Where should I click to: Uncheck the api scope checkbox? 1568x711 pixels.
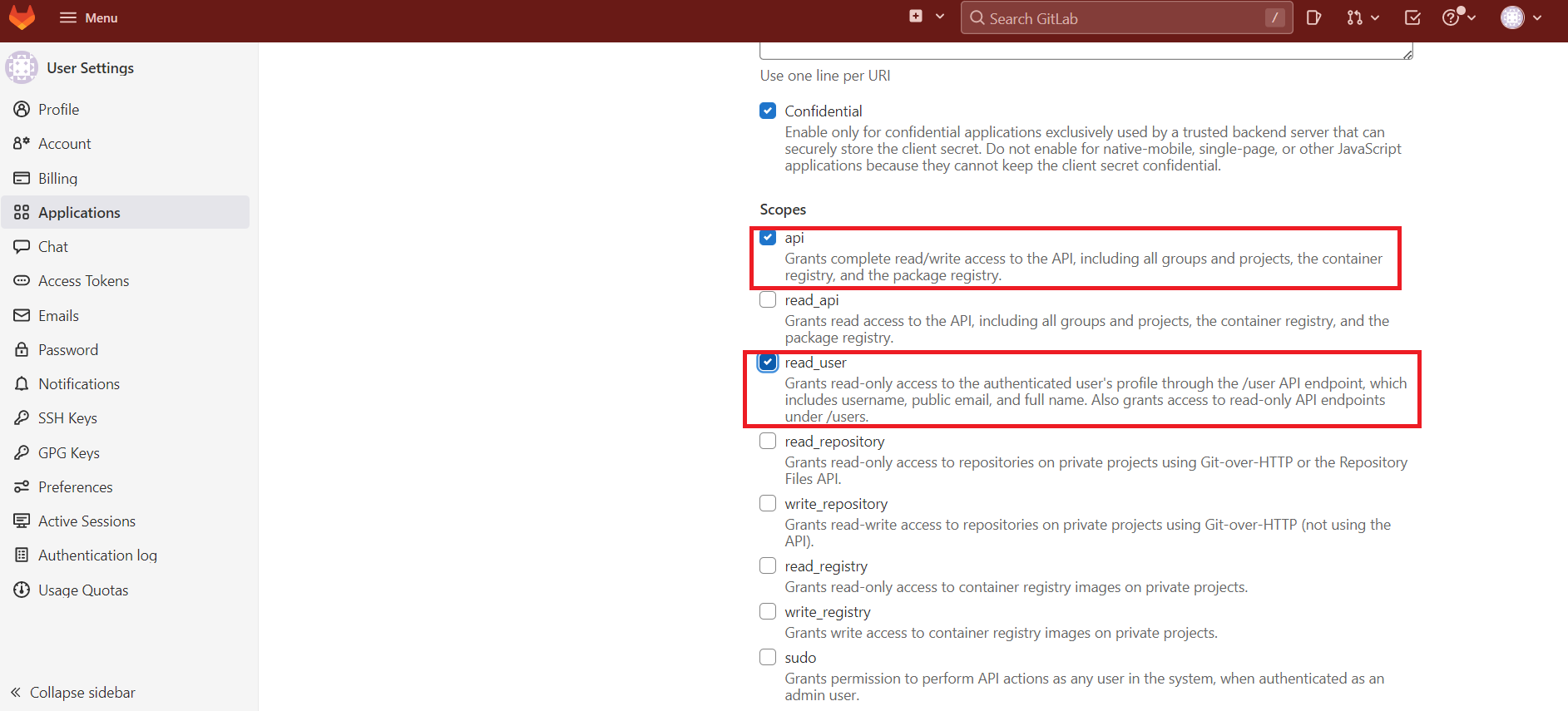768,238
